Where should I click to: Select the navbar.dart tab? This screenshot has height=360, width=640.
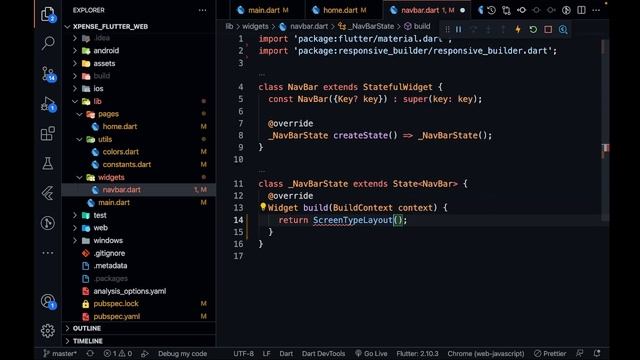pos(427,10)
